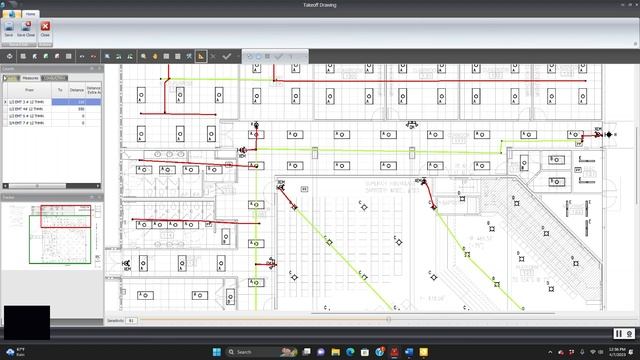Close the Counts panel
Image resolution: width=640 pixels, height=360 pixels.
tap(99, 69)
